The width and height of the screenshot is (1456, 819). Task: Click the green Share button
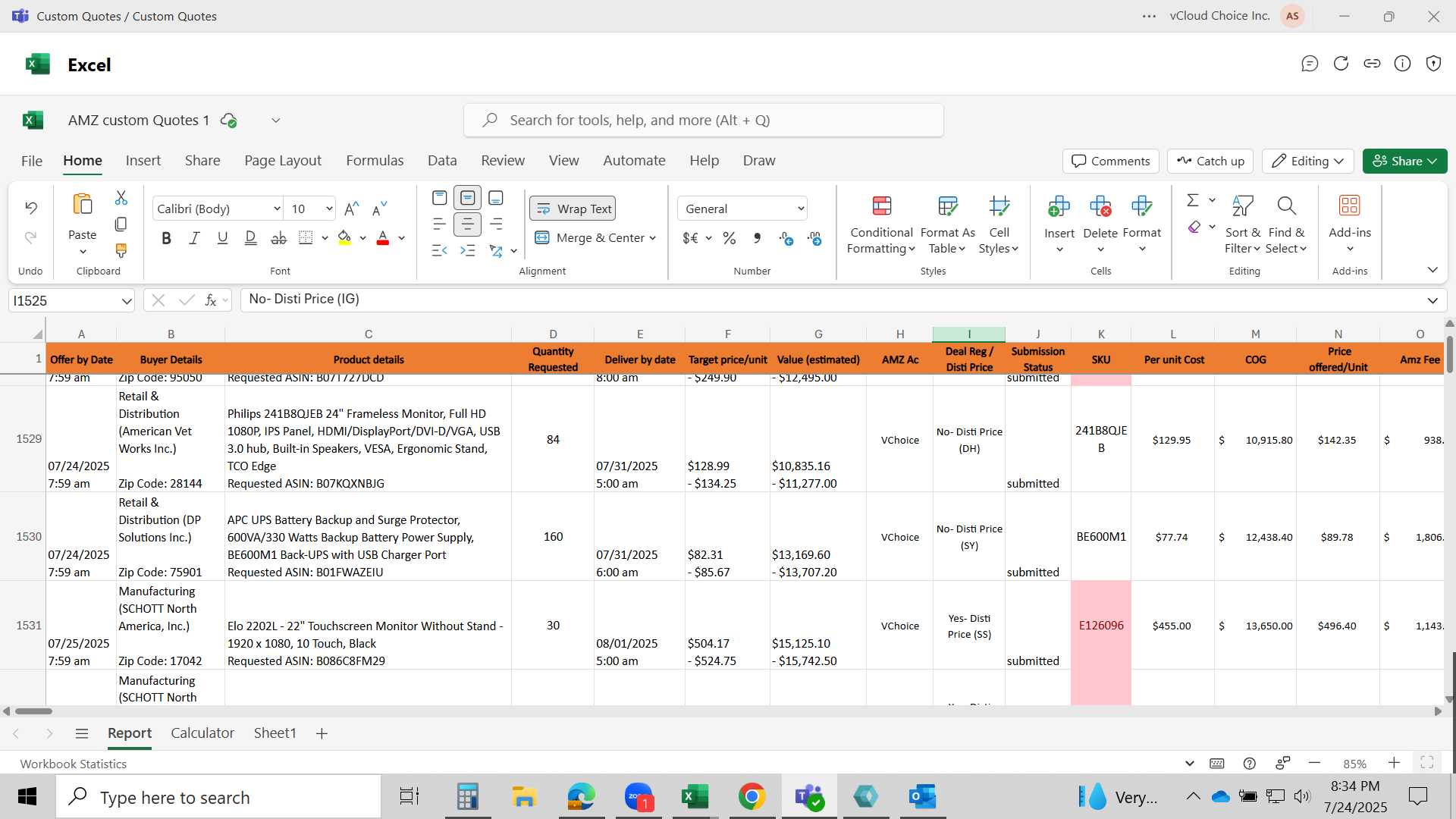tap(1404, 161)
